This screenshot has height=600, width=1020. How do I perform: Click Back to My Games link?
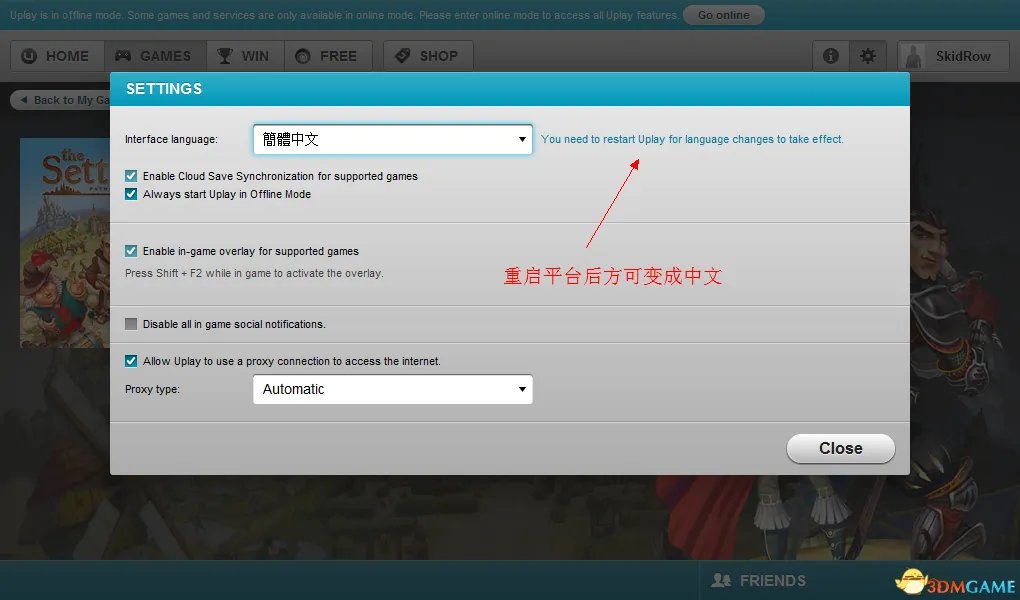pyautogui.click(x=60, y=100)
